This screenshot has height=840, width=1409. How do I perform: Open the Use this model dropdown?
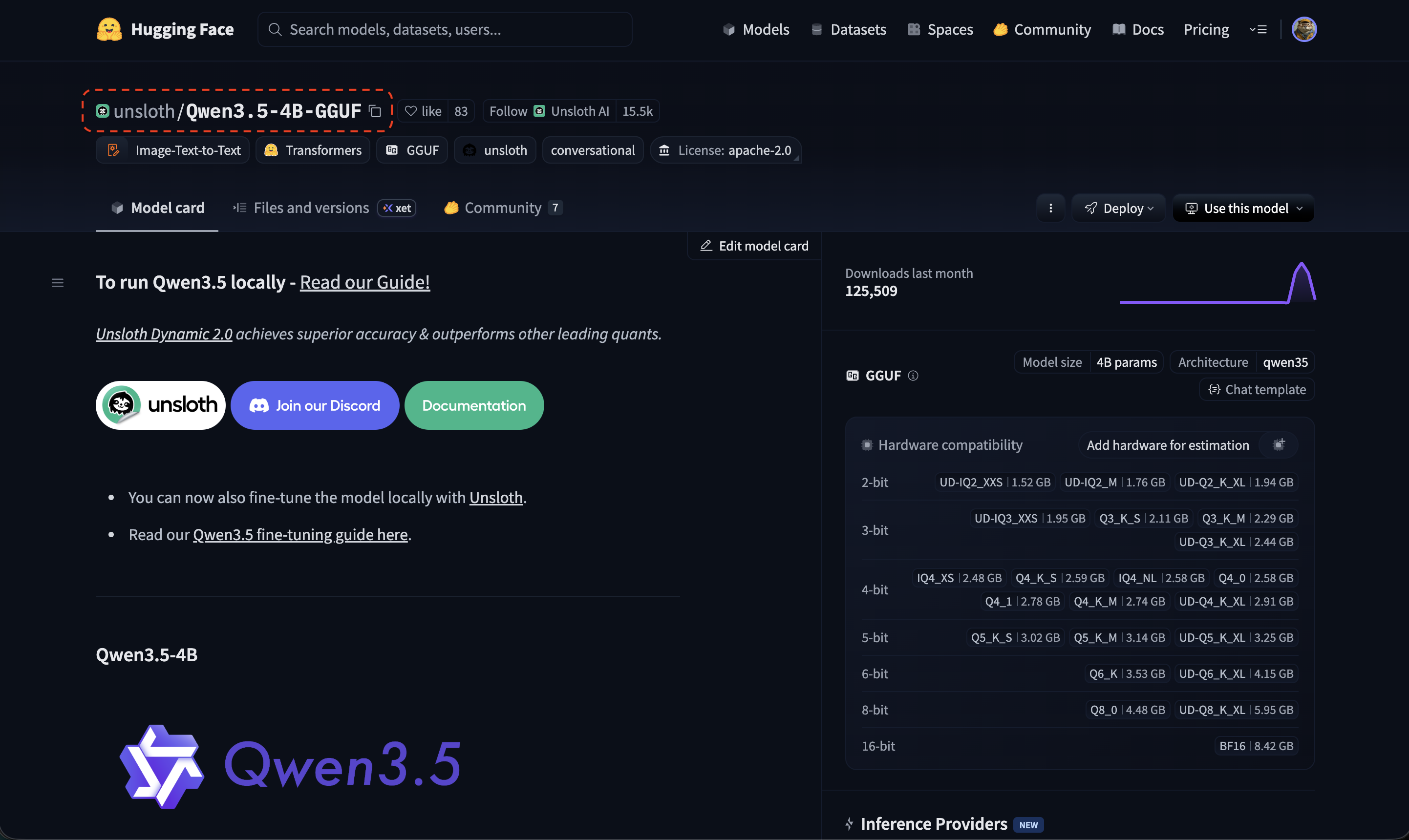[x=1243, y=209]
